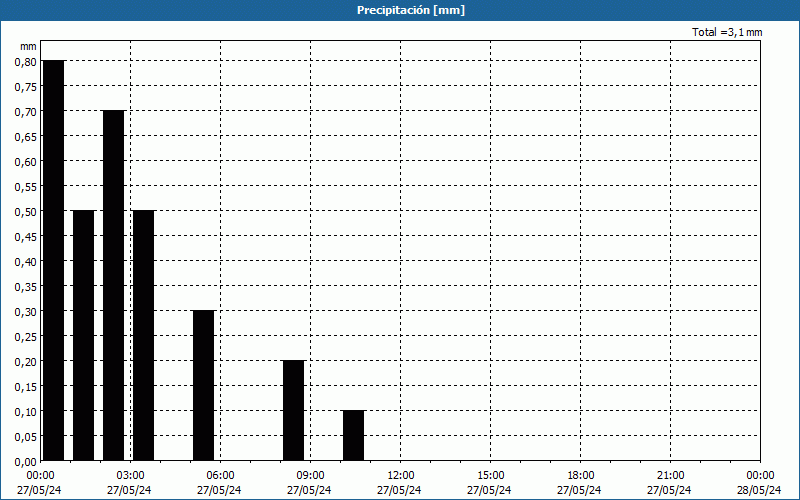Image resolution: width=800 pixels, height=500 pixels.
Task: Click the 0,55 y-axis label
Action: [26, 187]
